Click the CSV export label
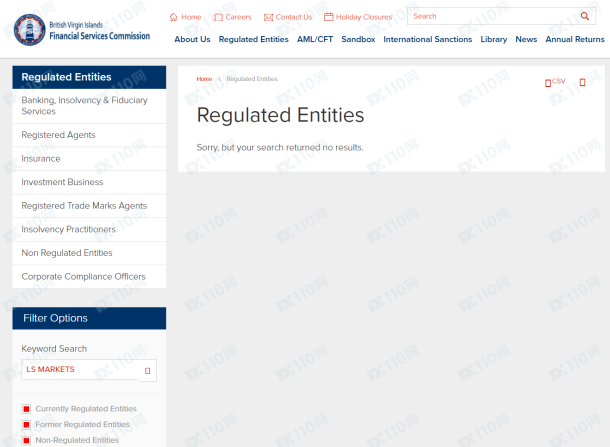 (x=559, y=81)
